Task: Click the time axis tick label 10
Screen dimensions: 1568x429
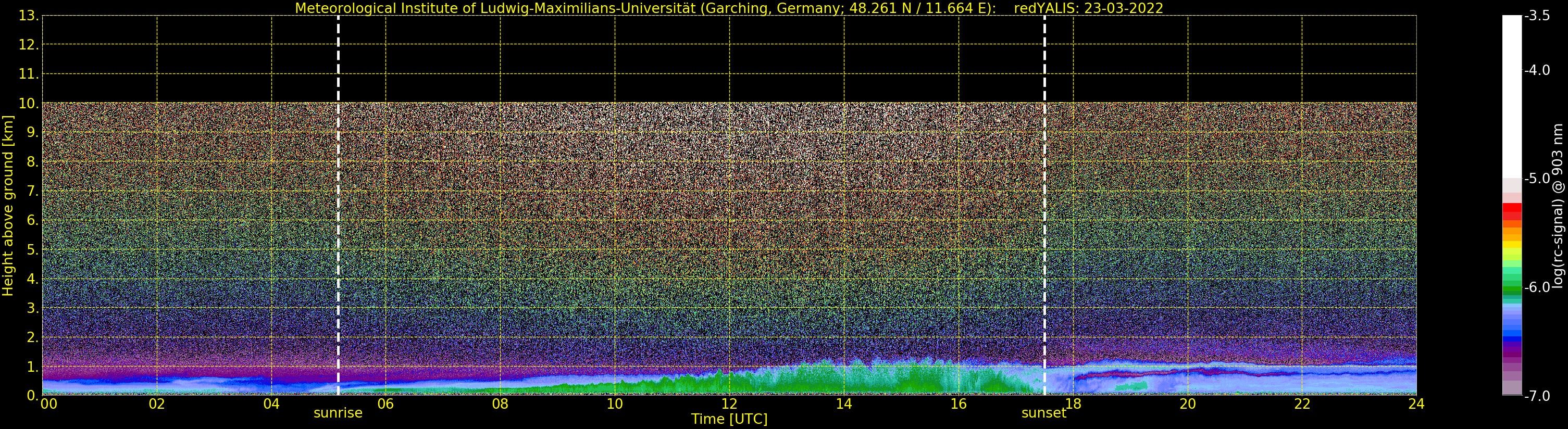Action: pyautogui.click(x=615, y=404)
